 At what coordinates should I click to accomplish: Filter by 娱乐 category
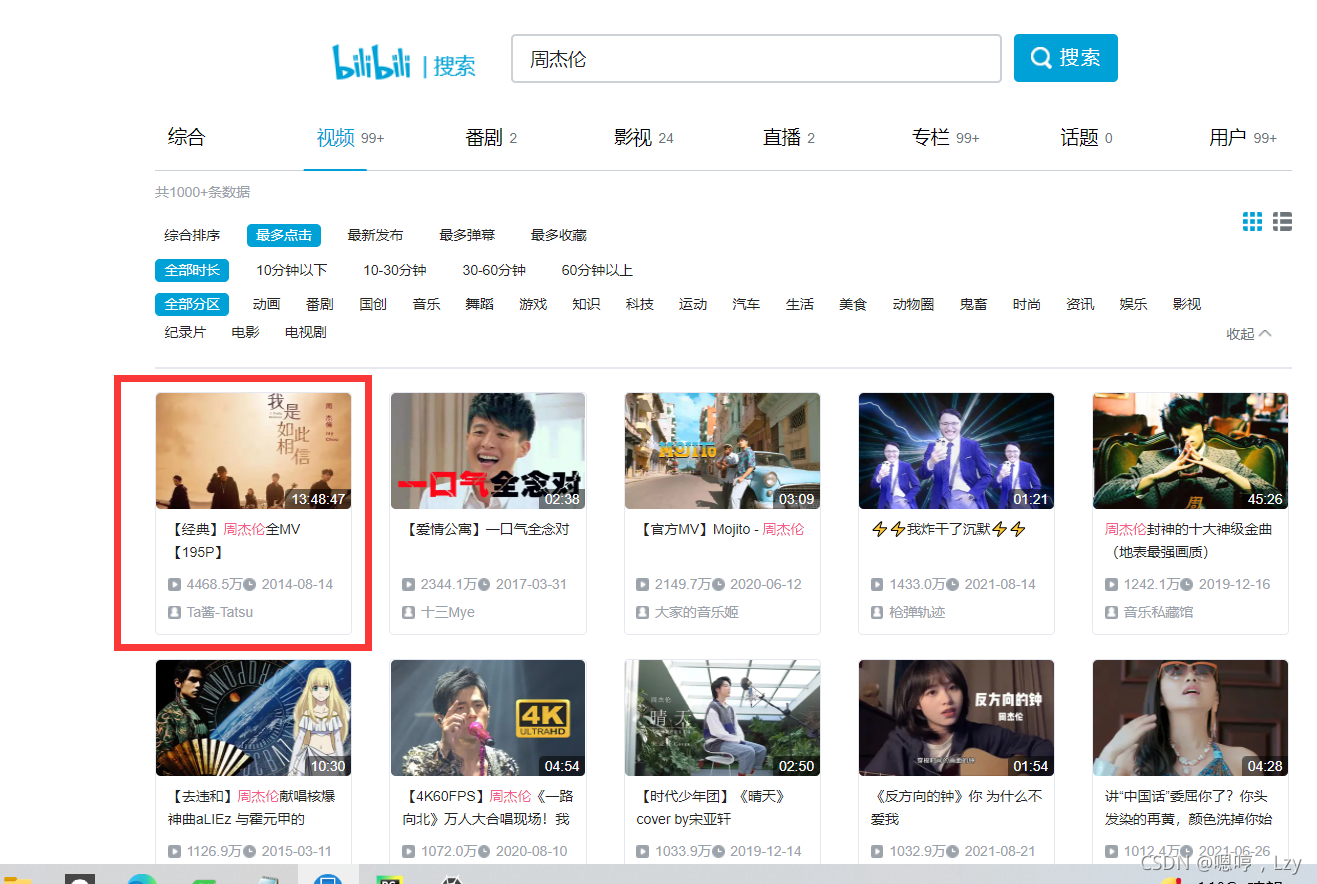pos(1133,304)
